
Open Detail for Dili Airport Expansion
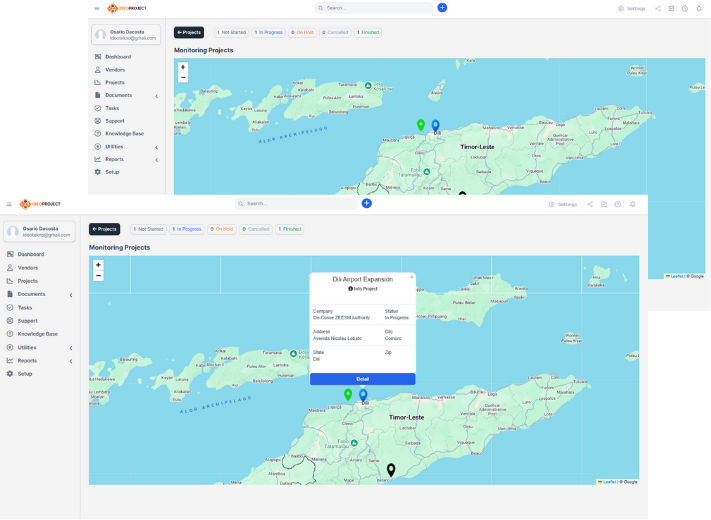[x=362, y=379]
